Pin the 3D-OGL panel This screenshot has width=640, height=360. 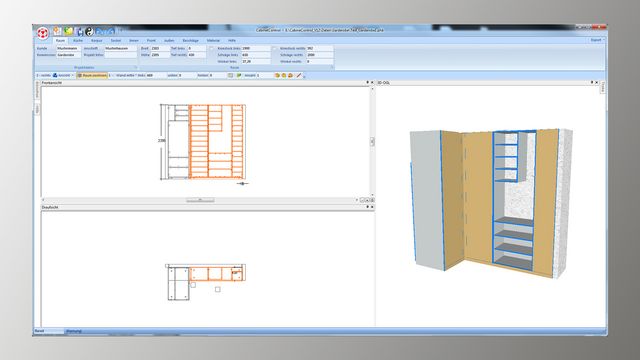coord(592,82)
